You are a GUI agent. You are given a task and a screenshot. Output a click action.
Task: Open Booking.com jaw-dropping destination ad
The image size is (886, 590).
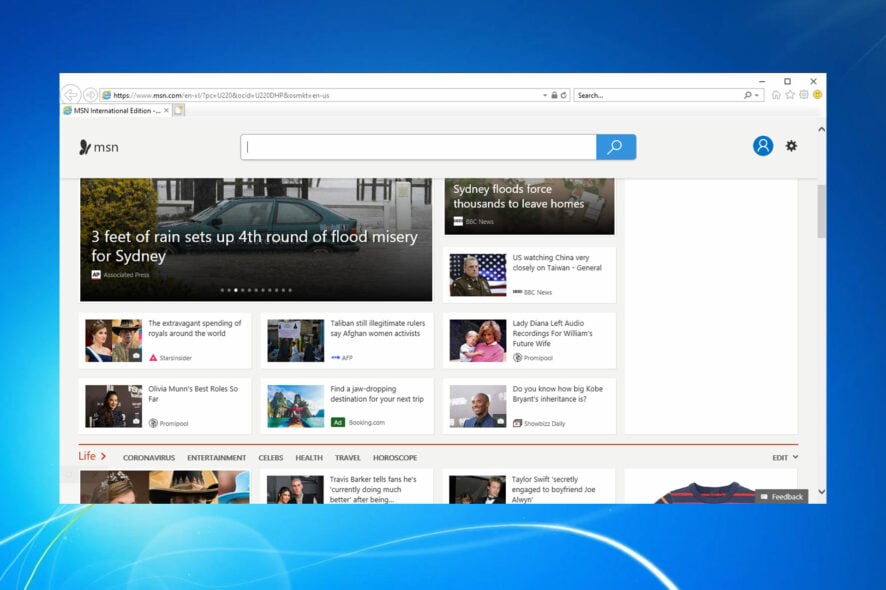point(377,394)
